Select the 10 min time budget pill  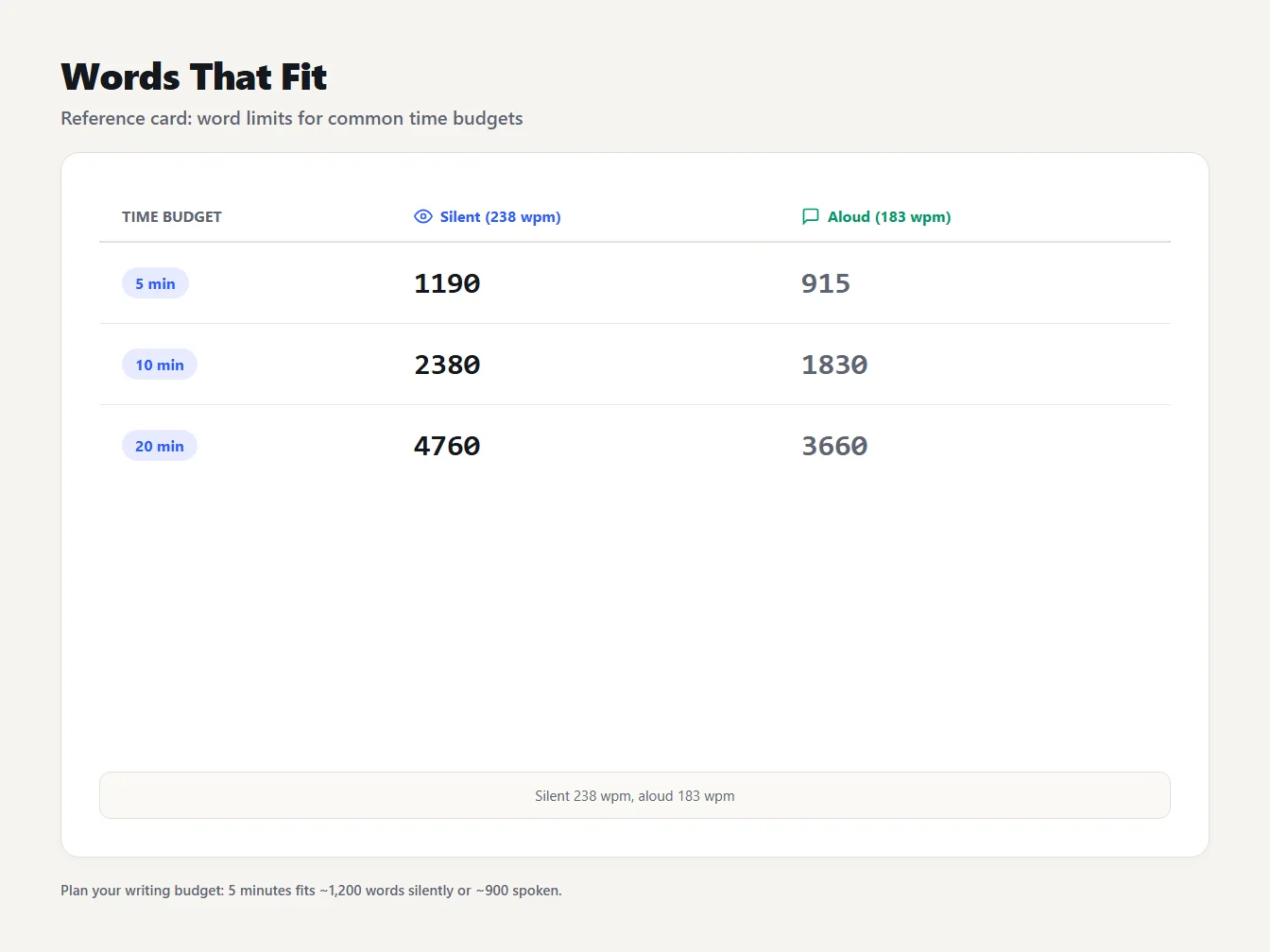click(160, 365)
